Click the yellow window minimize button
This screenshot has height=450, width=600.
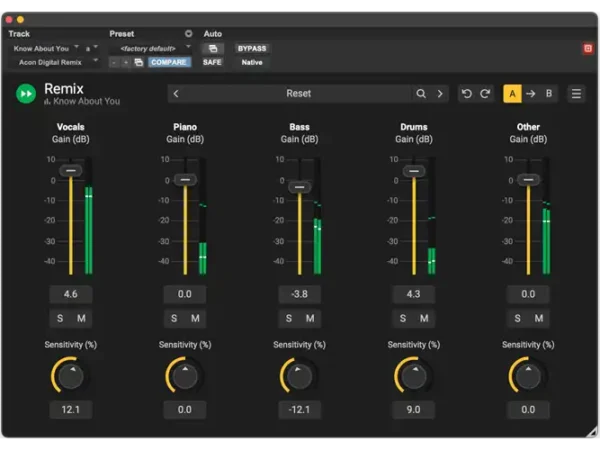[20, 19]
